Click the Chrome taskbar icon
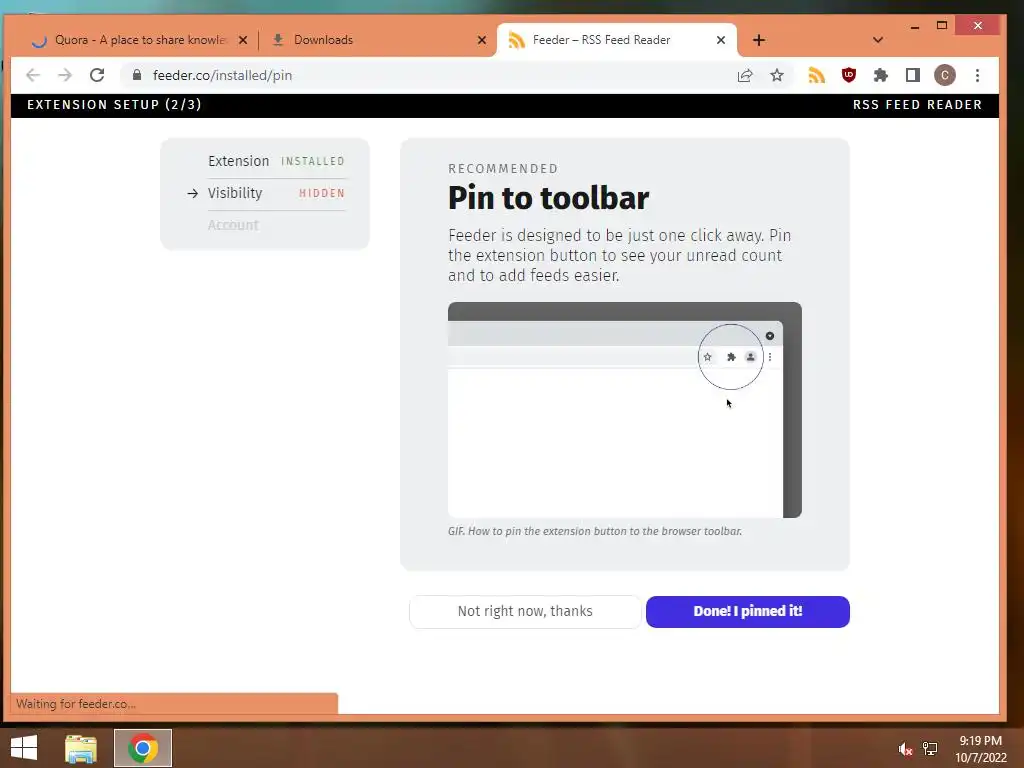 [143, 748]
